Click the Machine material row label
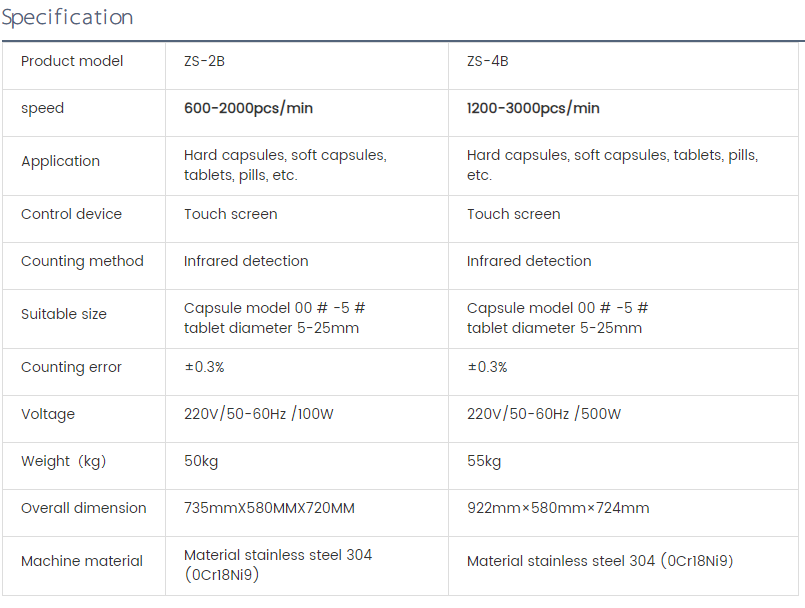The image size is (805, 608). [x=82, y=561]
